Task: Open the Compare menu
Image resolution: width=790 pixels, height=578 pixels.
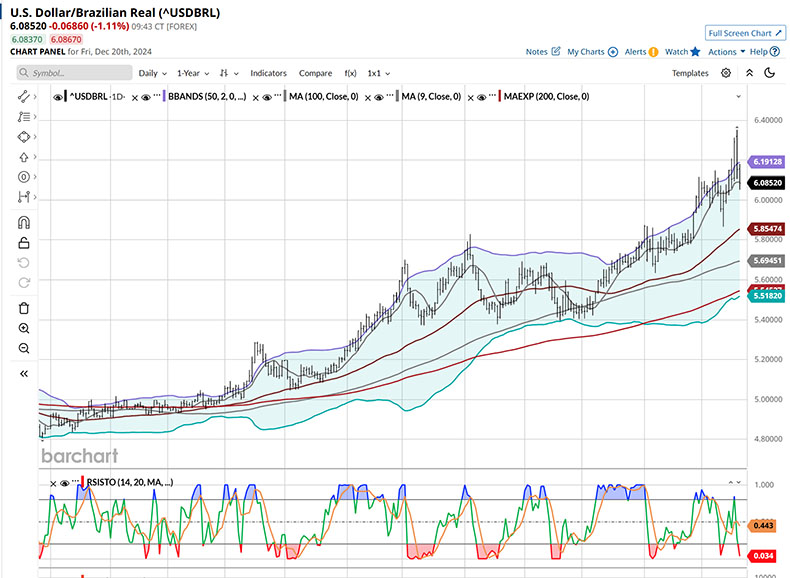Action: tap(315, 73)
